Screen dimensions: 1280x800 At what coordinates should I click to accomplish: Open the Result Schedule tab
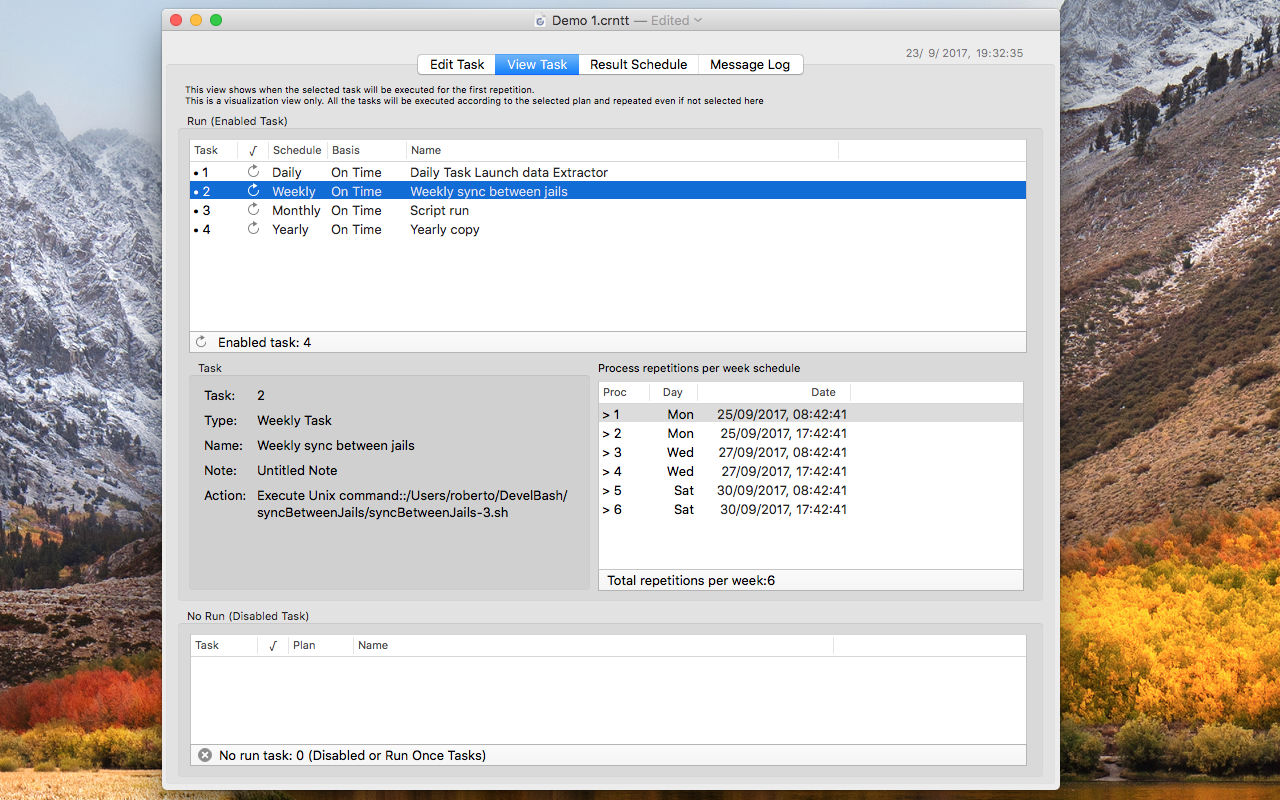638,64
